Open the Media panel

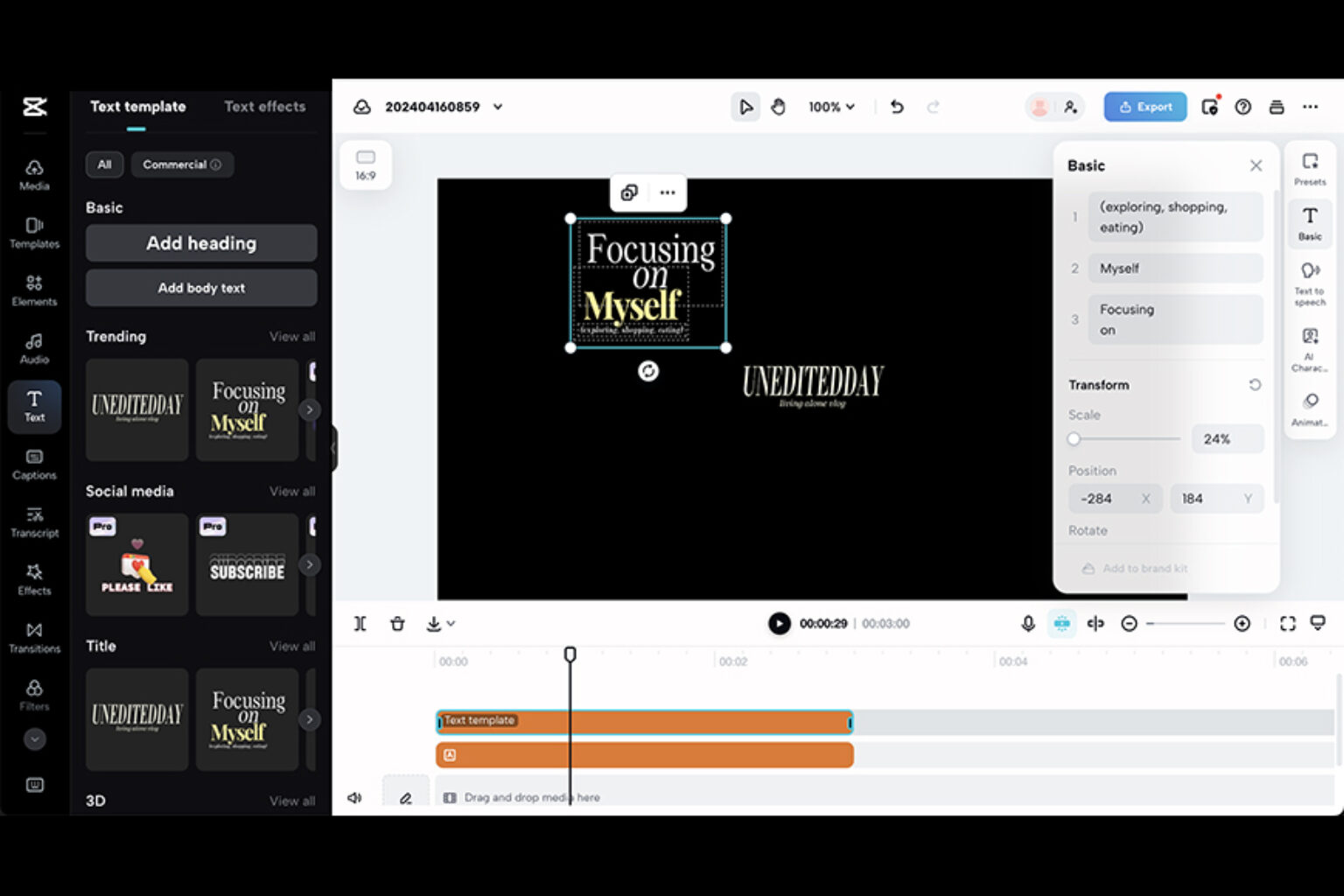pyautogui.click(x=34, y=172)
